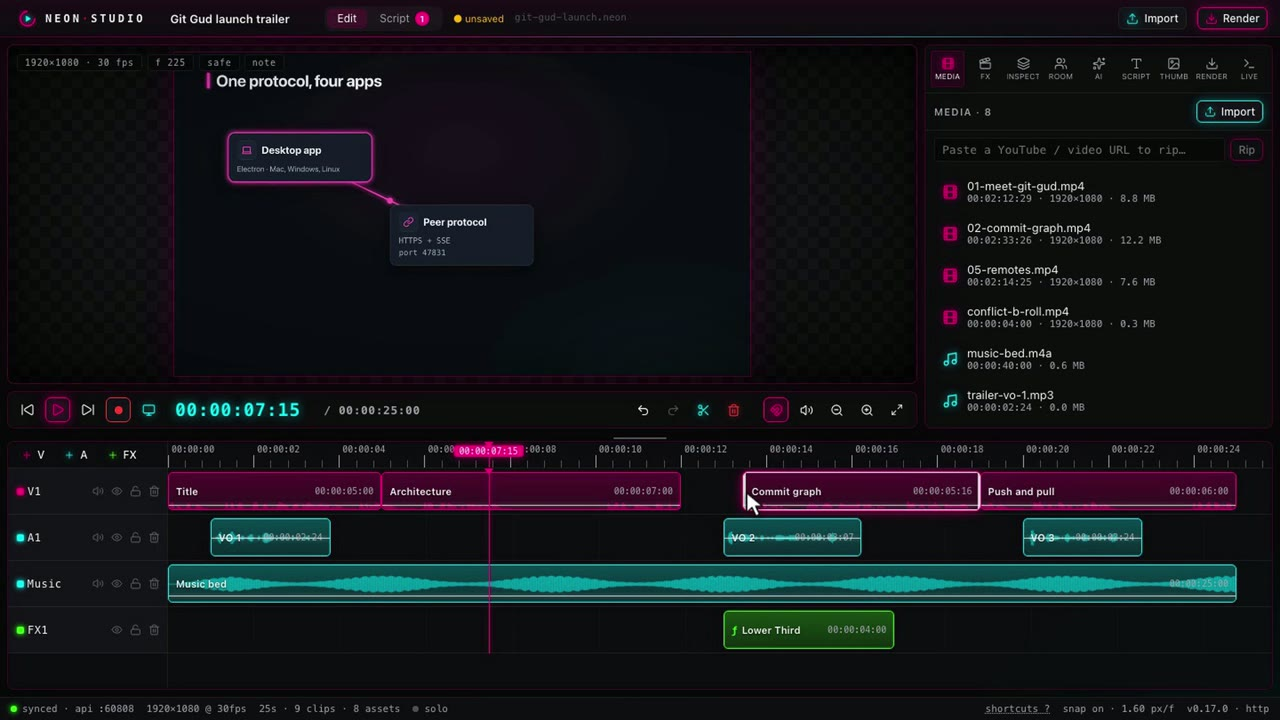Screen dimensions: 1280x720
Task: Zoom out the timeline
Action: pyautogui.click(x=837, y=410)
